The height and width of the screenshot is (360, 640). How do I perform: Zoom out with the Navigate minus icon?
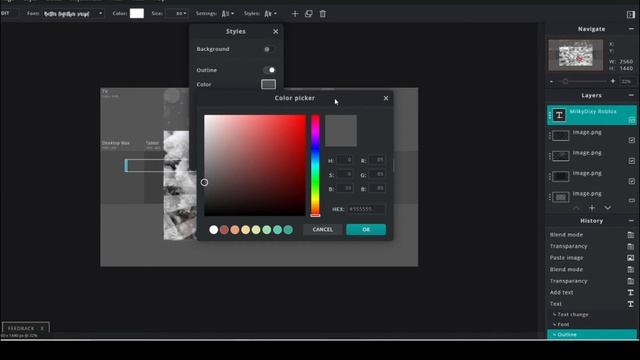click(551, 82)
